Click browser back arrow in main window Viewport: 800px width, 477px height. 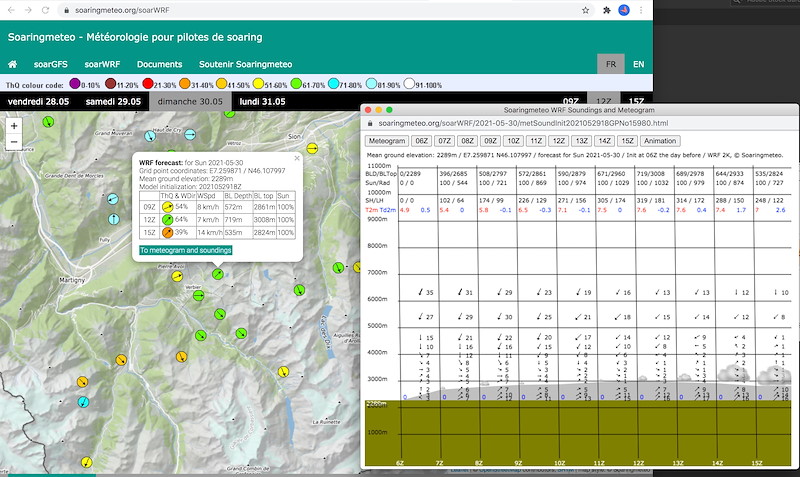pyautogui.click(x=11, y=10)
